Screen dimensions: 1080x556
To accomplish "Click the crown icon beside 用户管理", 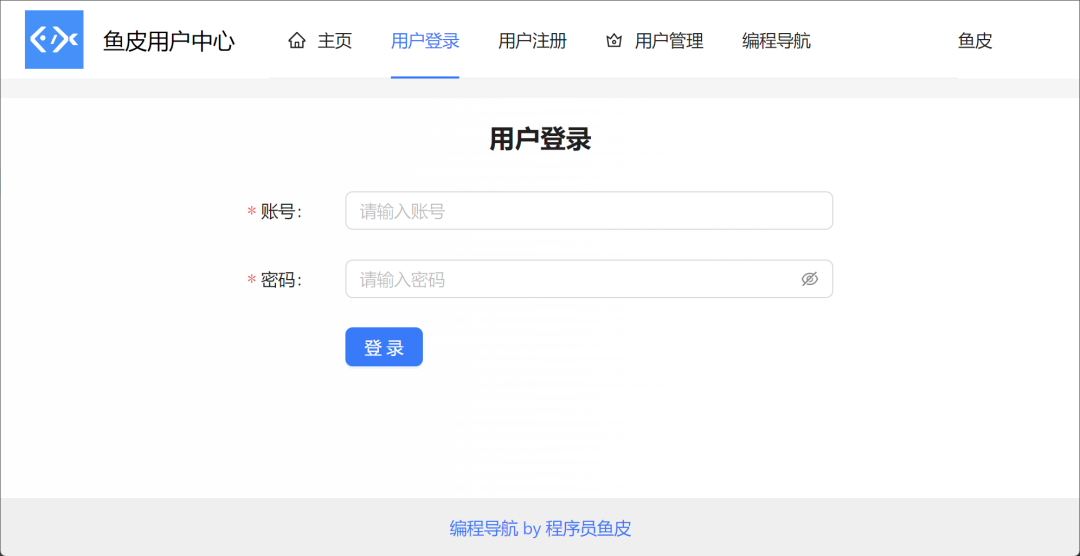I will pyautogui.click(x=614, y=41).
